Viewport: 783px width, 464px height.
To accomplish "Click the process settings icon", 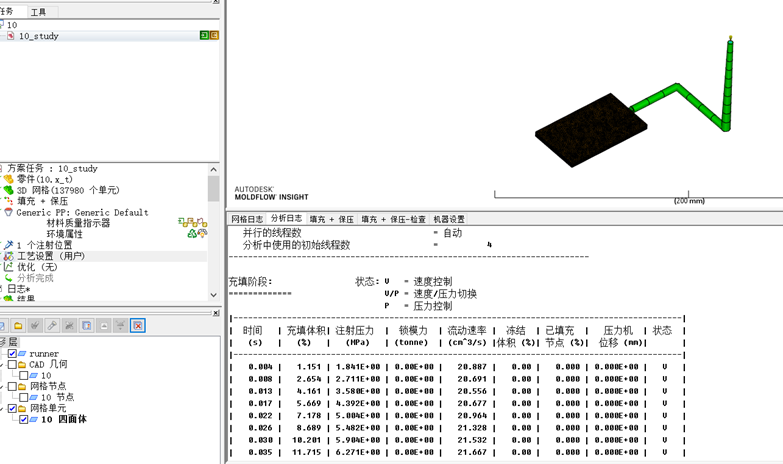I will coord(9,256).
